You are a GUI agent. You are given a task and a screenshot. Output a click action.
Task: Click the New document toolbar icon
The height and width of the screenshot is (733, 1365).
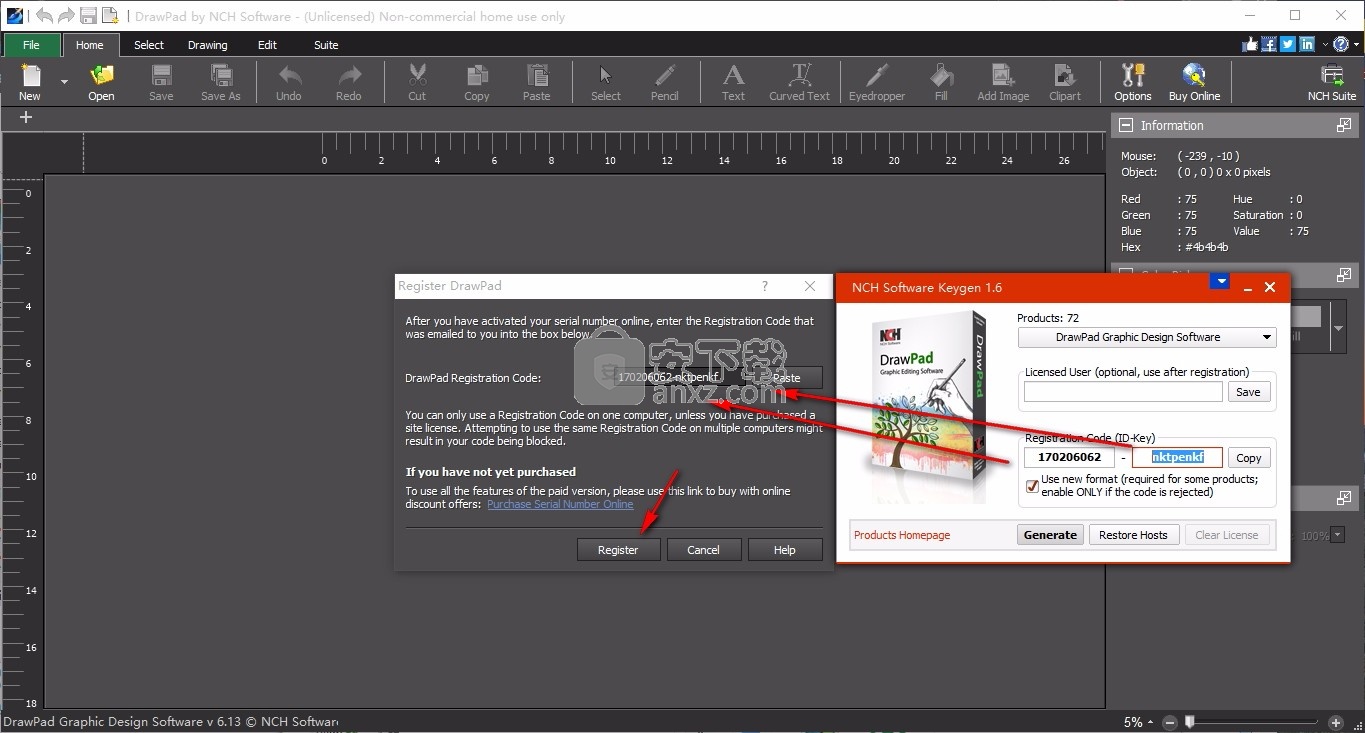point(30,82)
